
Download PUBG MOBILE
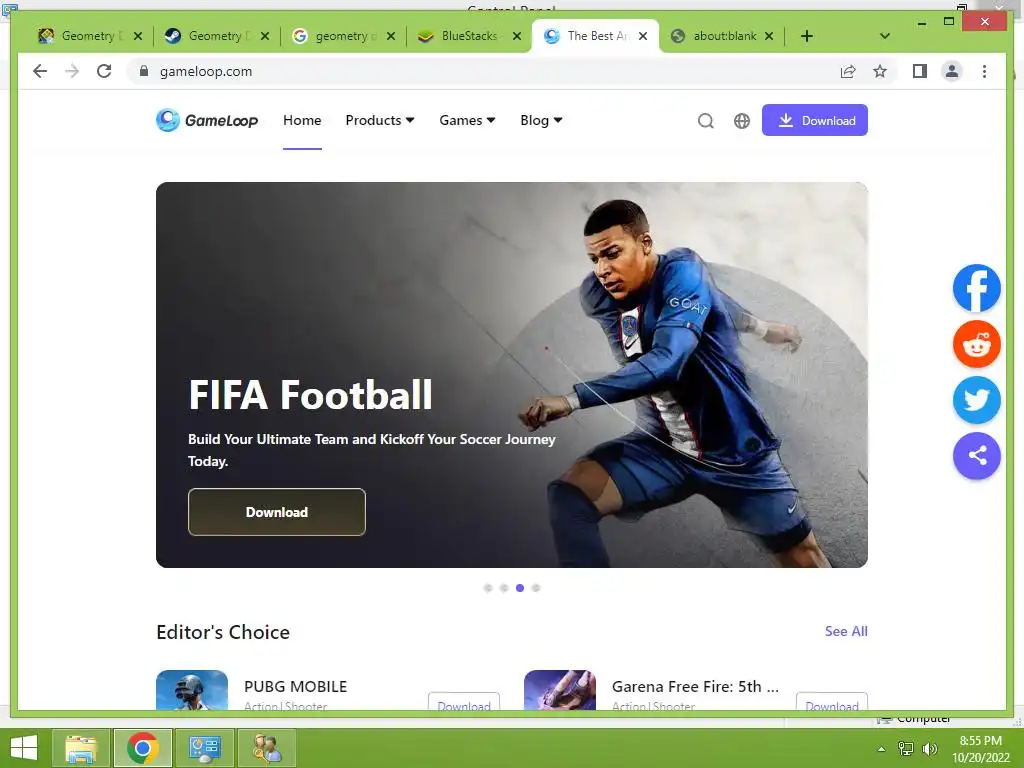click(x=464, y=703)
